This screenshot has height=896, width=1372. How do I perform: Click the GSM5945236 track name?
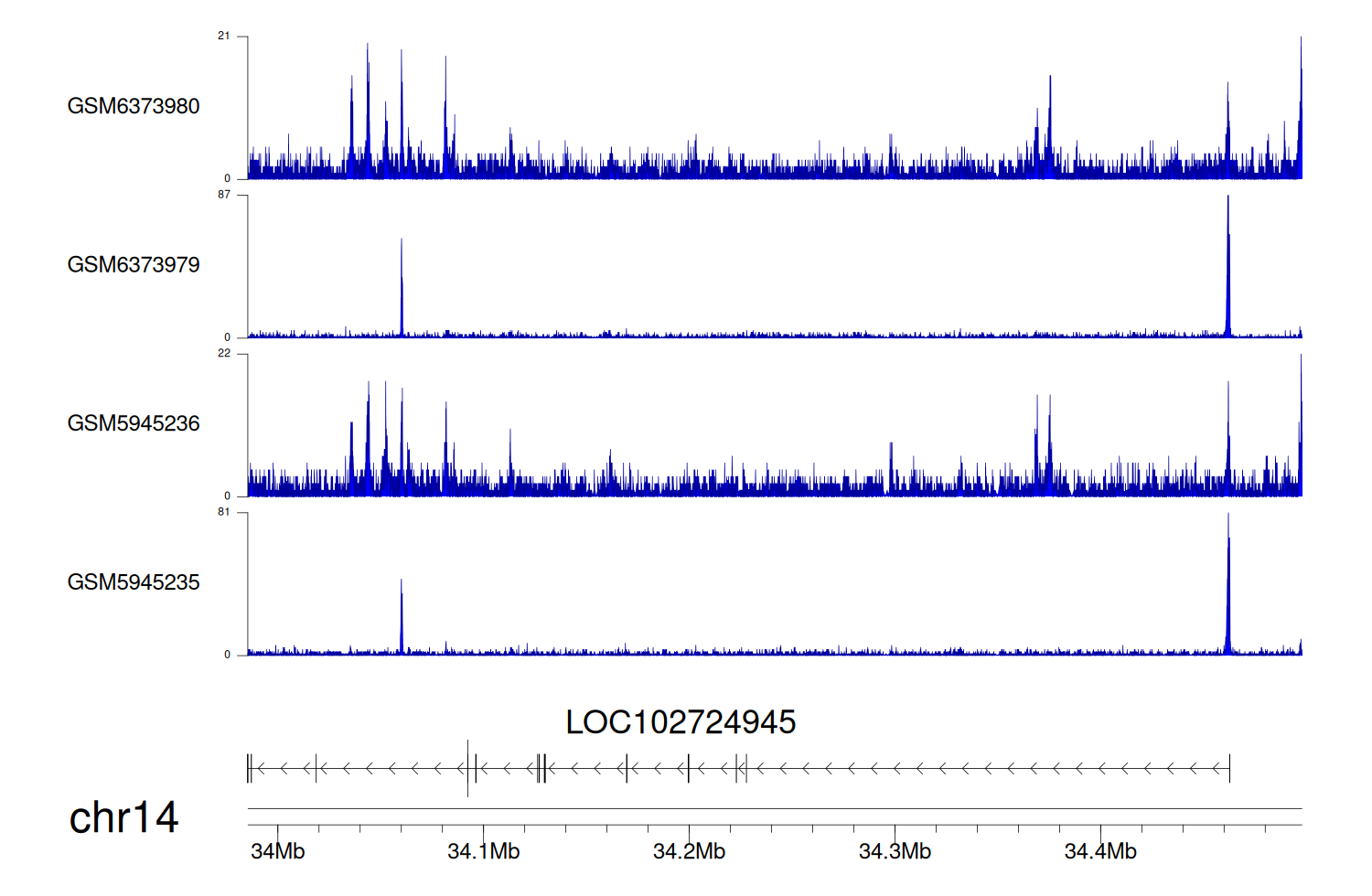coord(134,423)
